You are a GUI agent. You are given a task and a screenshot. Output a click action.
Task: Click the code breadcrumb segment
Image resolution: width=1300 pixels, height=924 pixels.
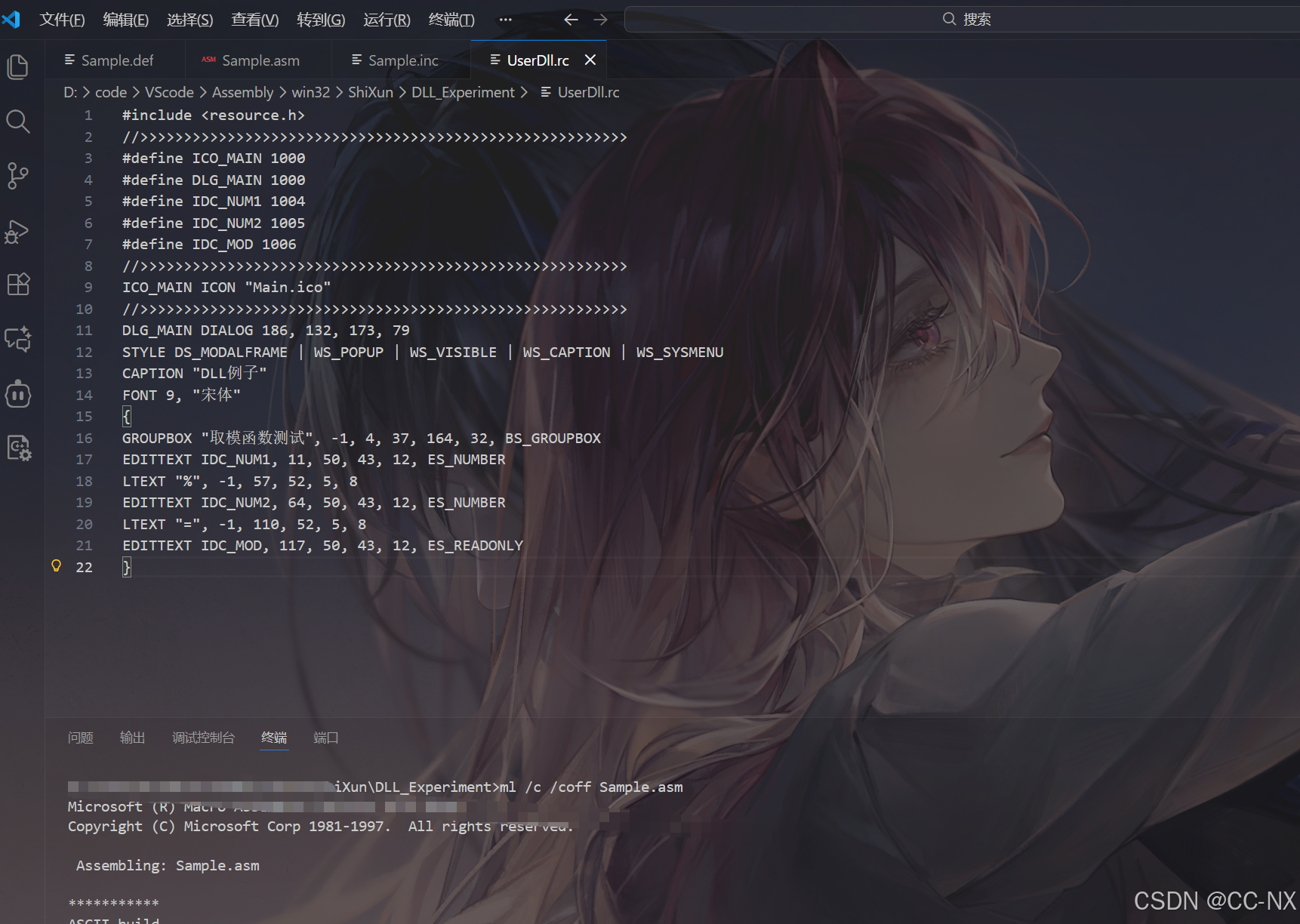(x=111, y=92)
